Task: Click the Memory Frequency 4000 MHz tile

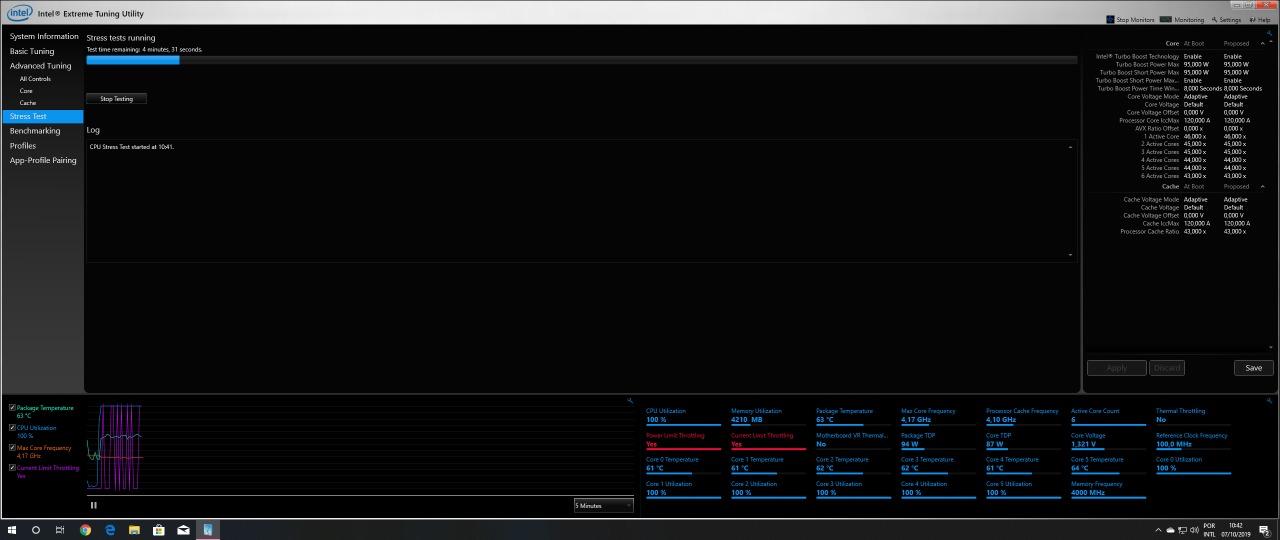Action: (1108, 488)
